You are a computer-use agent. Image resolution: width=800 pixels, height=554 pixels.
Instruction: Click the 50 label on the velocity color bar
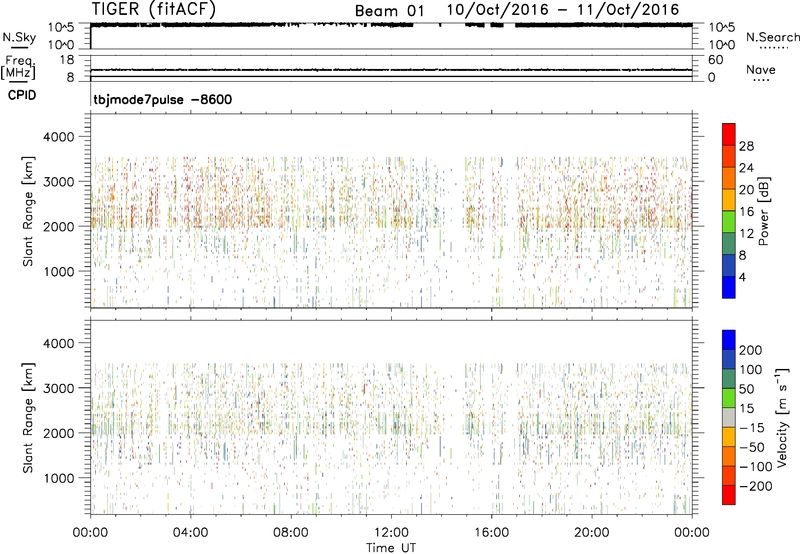[746, 389]
